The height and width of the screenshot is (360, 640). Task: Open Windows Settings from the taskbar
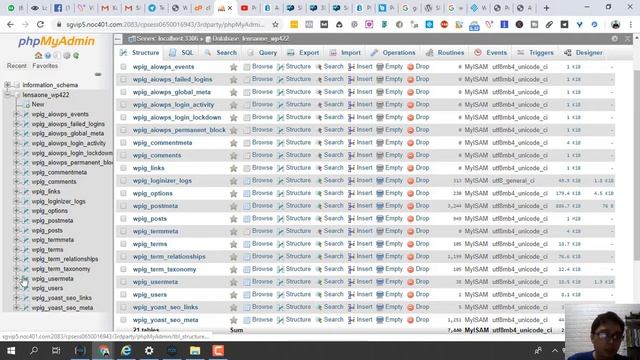coord(149,351)
